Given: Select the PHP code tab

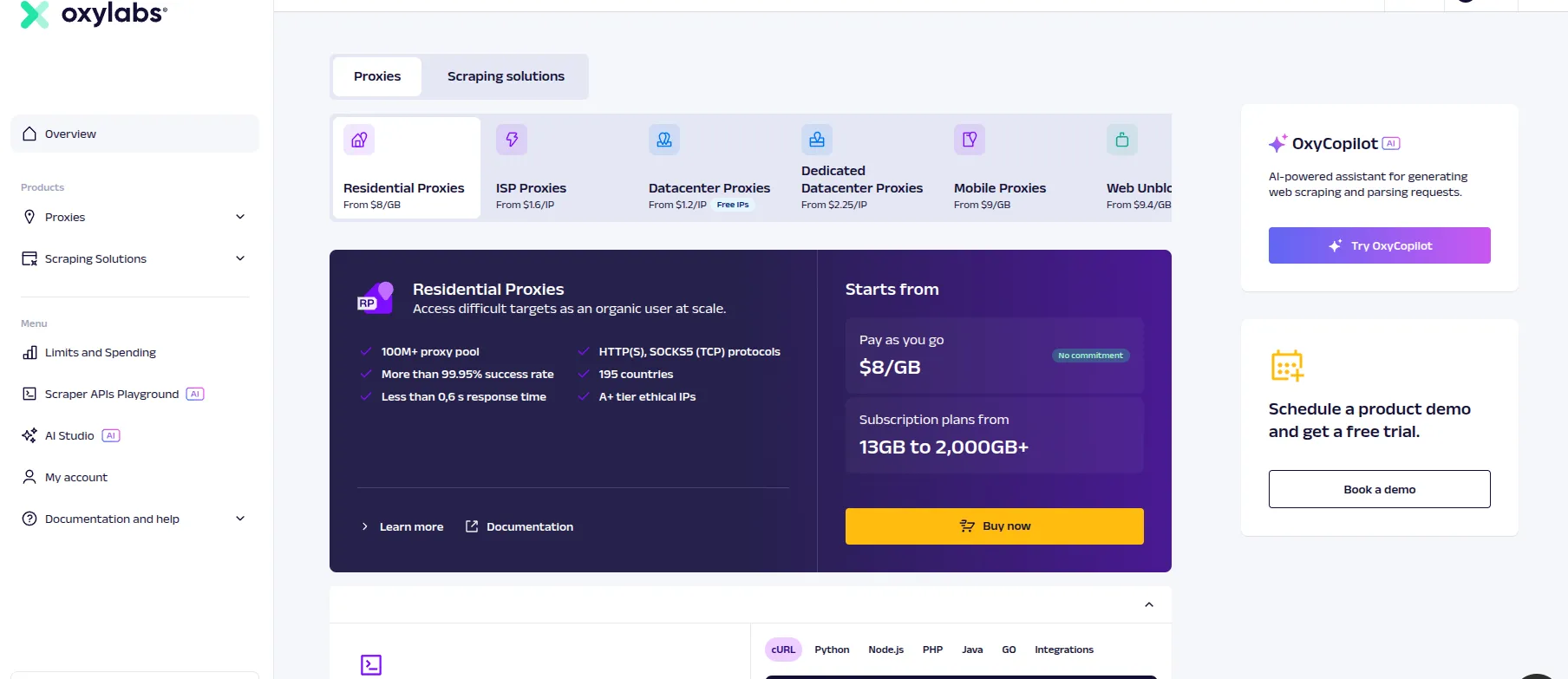Looking at the screenshot, I should point(932,650).
